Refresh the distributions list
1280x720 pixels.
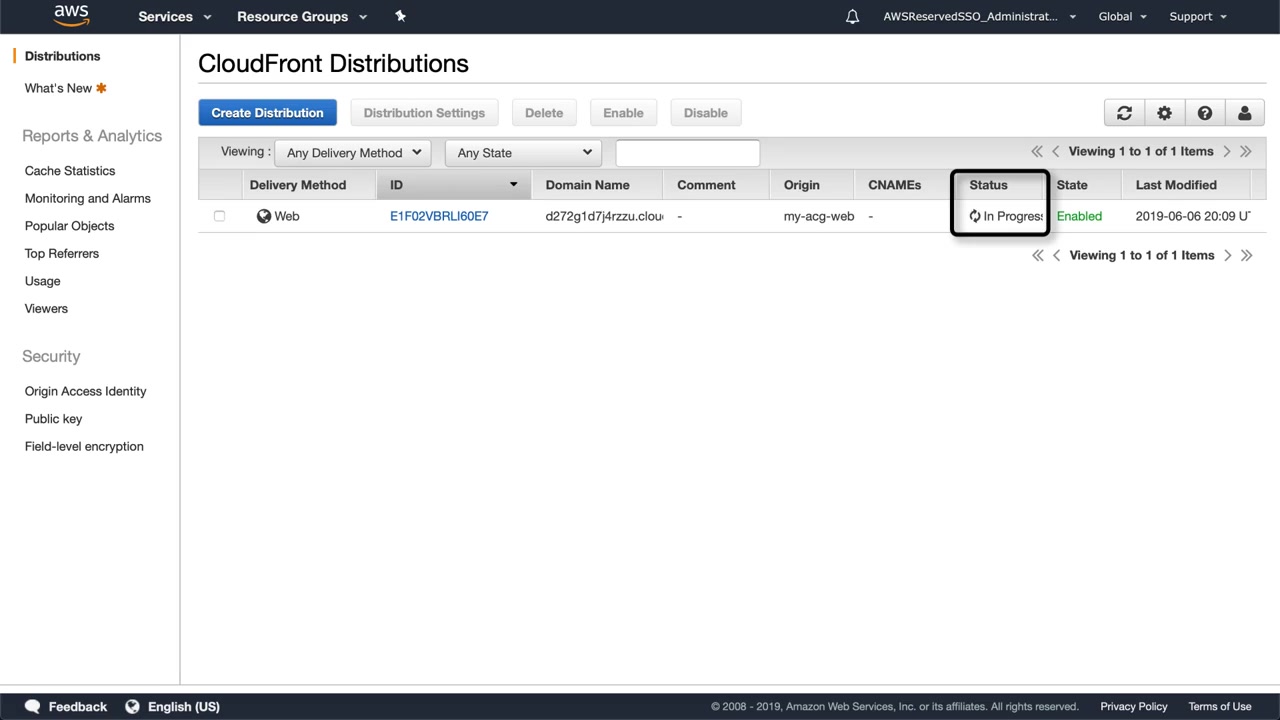(x=1124, y=113)
